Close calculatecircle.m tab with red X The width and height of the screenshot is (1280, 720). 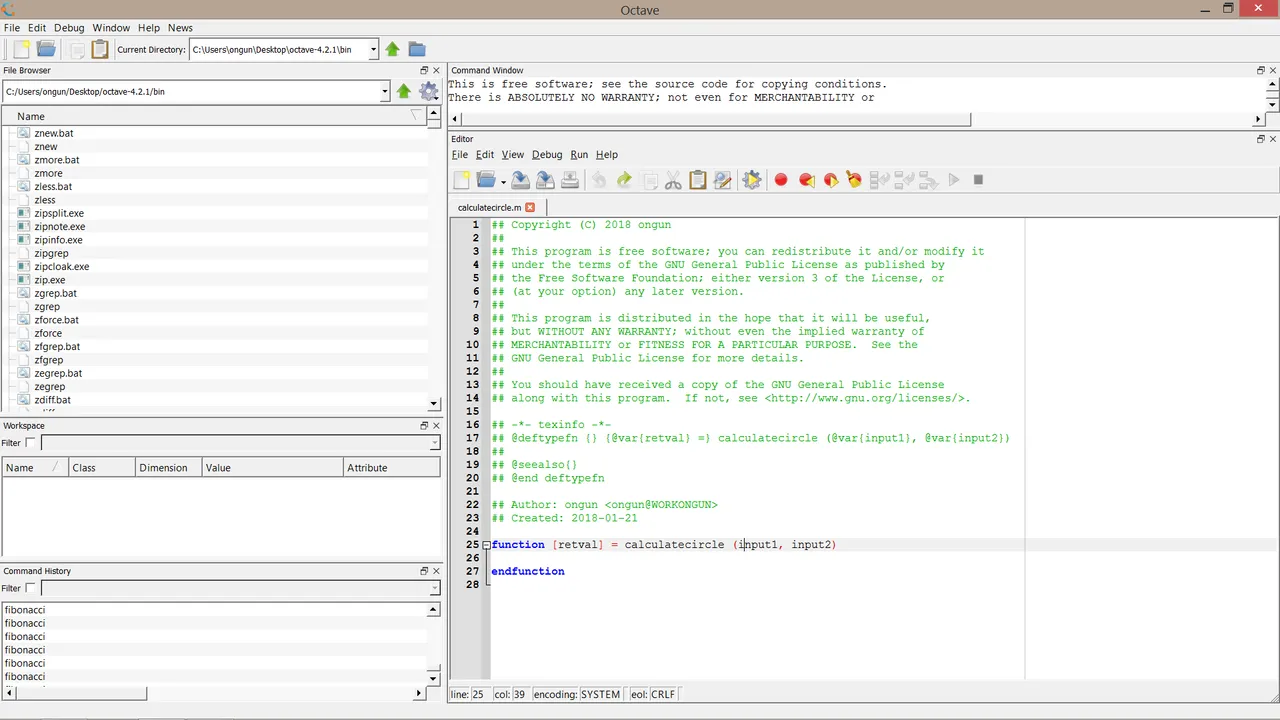pos(530,207)
